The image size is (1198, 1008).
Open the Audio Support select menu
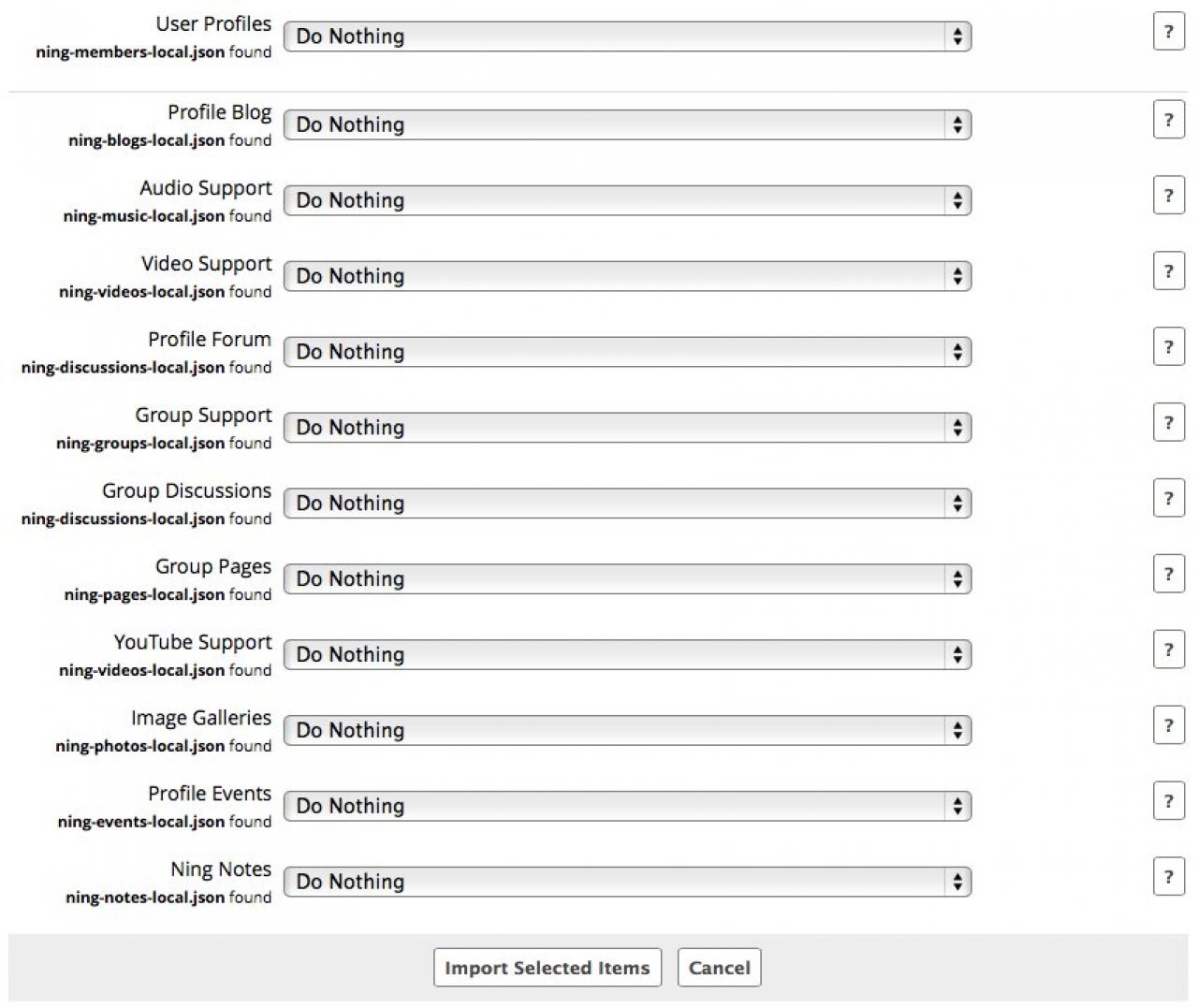pos(627,201)
